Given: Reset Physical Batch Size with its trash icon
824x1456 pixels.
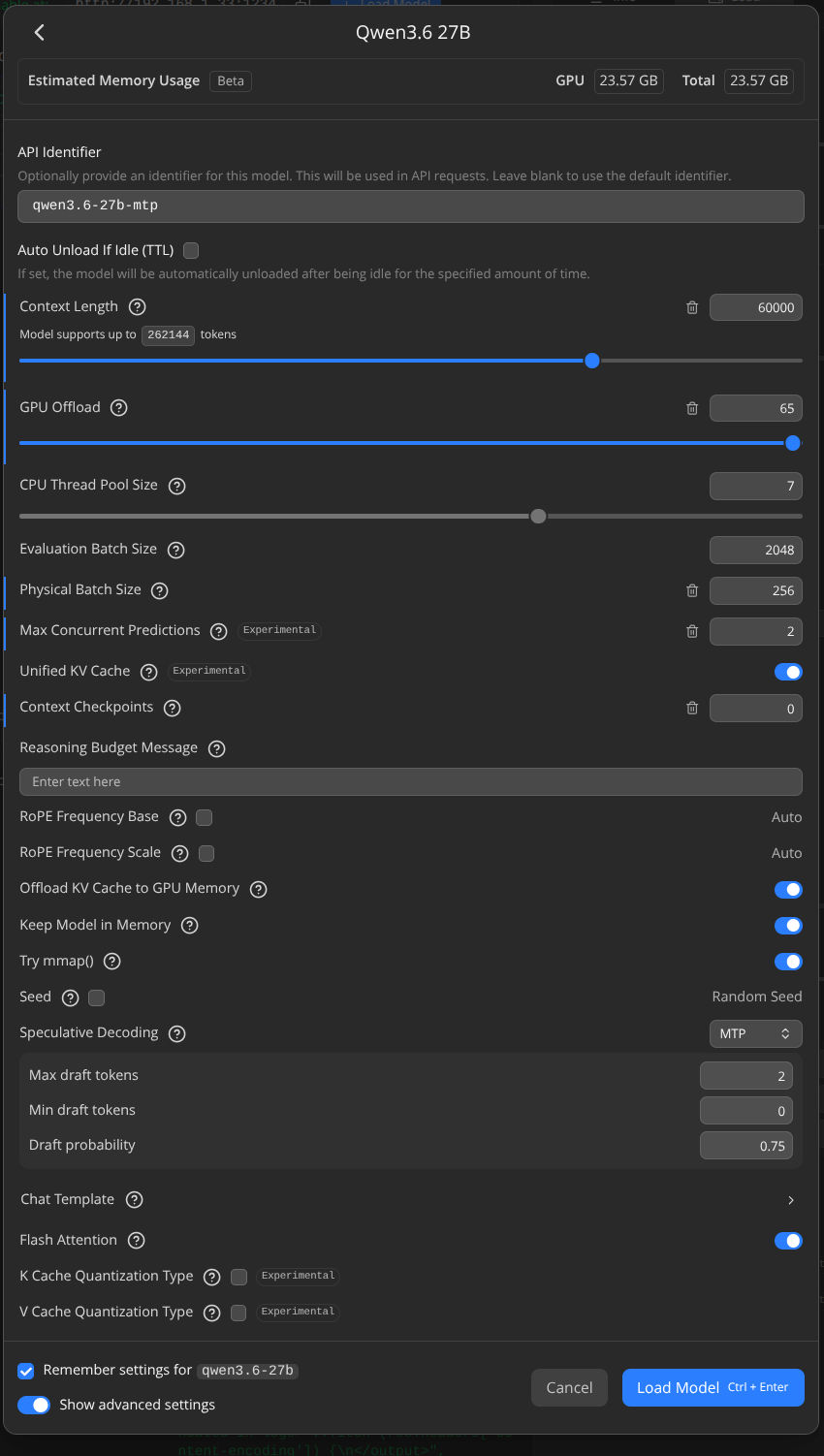Looking at the screenshot, I should pos(692,590).
